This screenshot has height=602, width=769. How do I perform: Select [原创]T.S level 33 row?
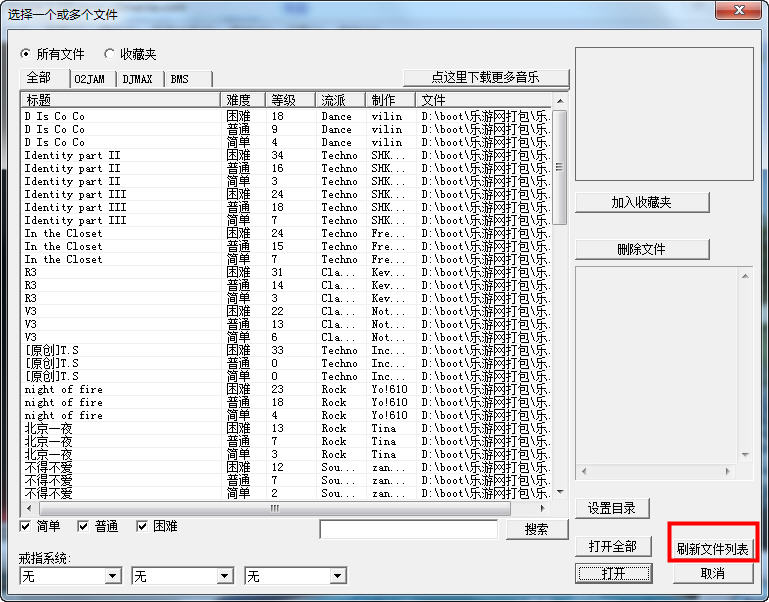click(x=287, y=350)
